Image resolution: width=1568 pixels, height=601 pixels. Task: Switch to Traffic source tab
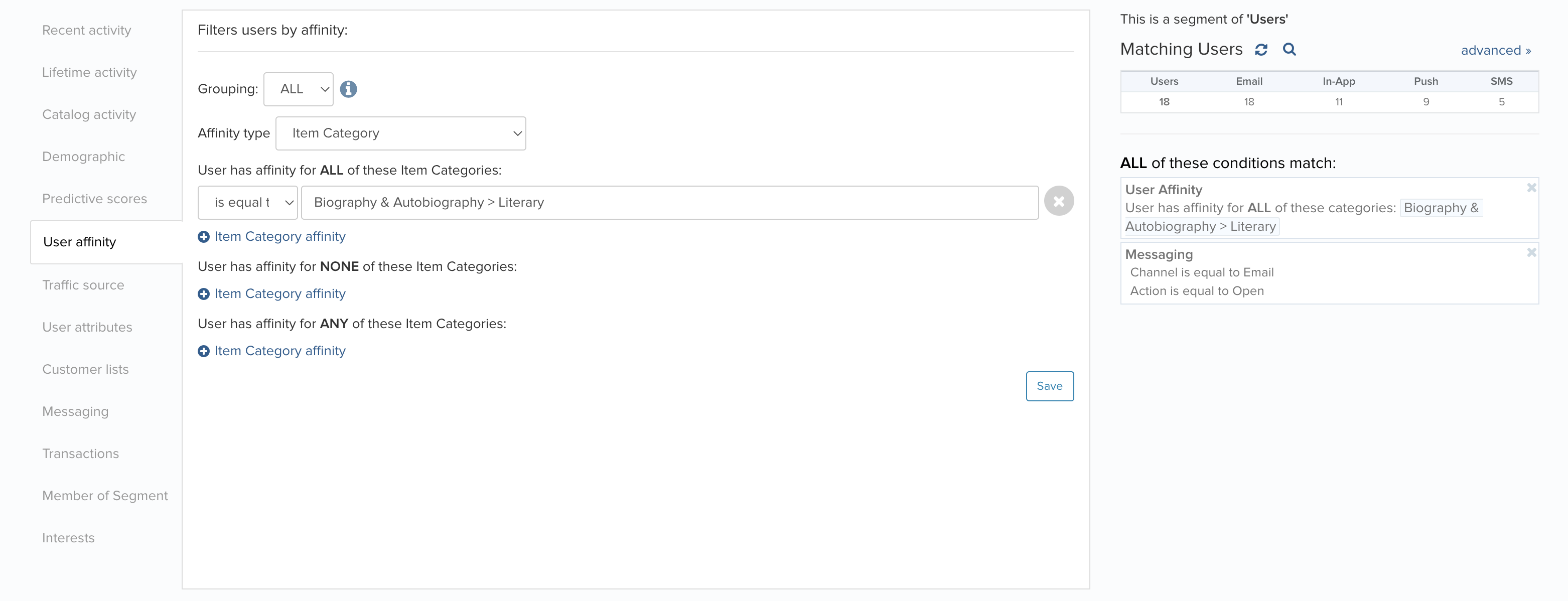[83, 285]
